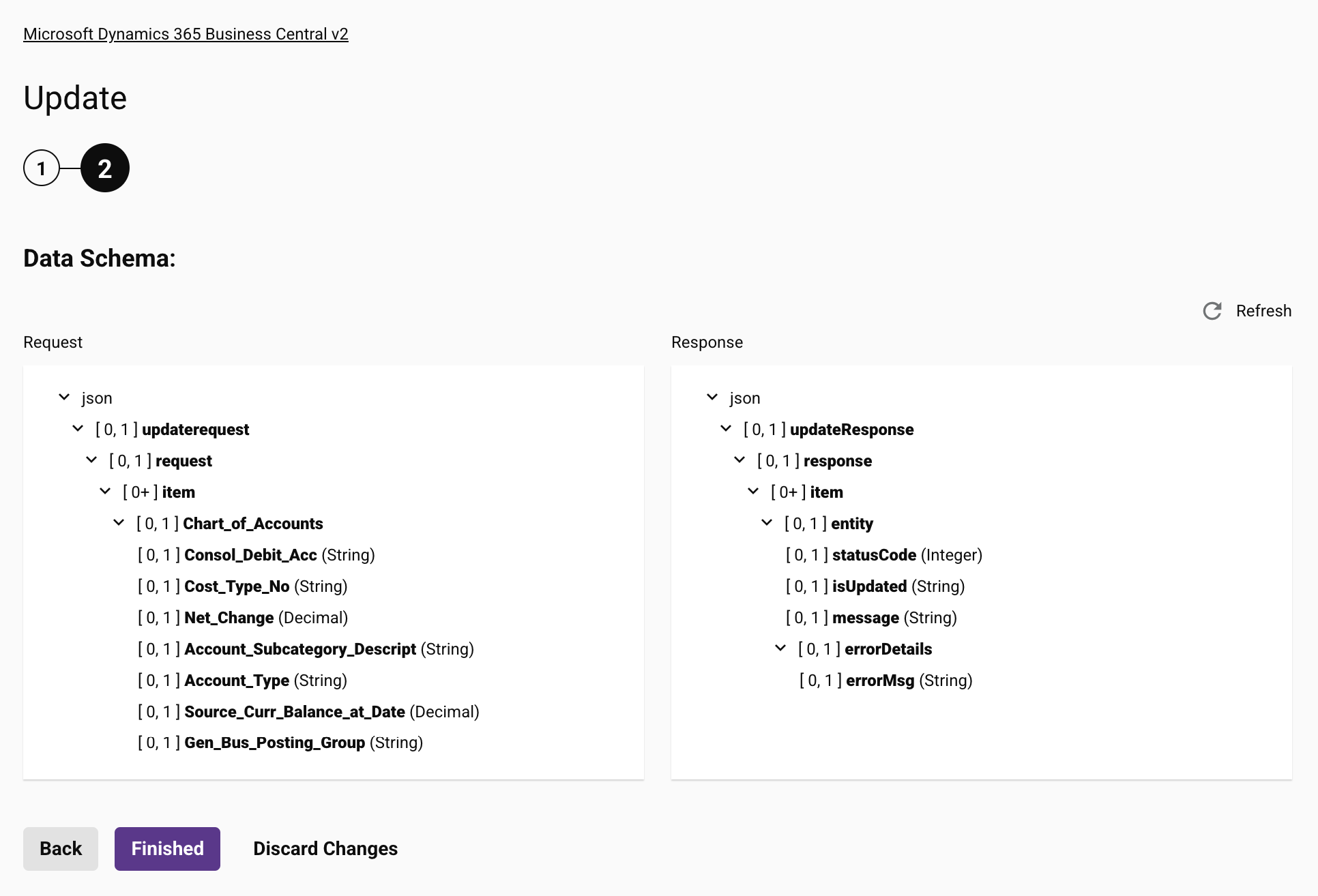Collapse the response node chevron
Screen dimensions: 1318x896
tap(739, 460)
